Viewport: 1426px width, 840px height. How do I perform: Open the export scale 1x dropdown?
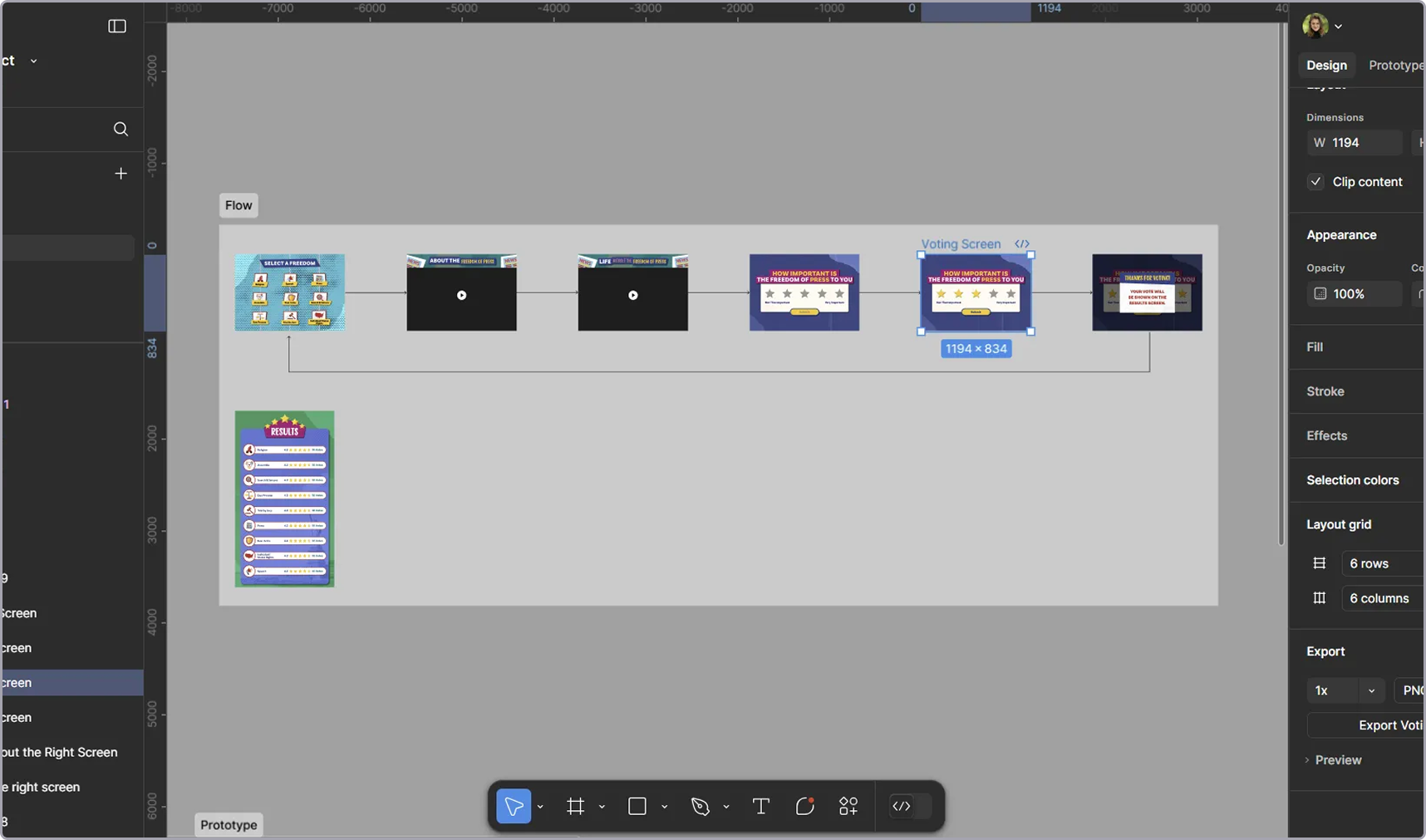[x=1345, y=690]
